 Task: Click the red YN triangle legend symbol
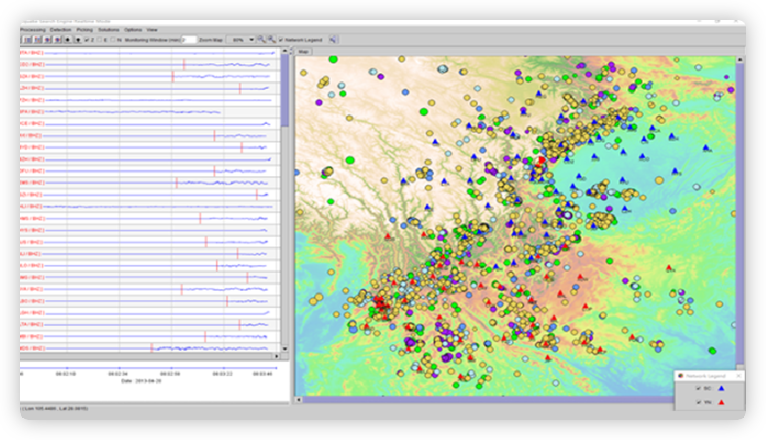(x=720, y=402)
